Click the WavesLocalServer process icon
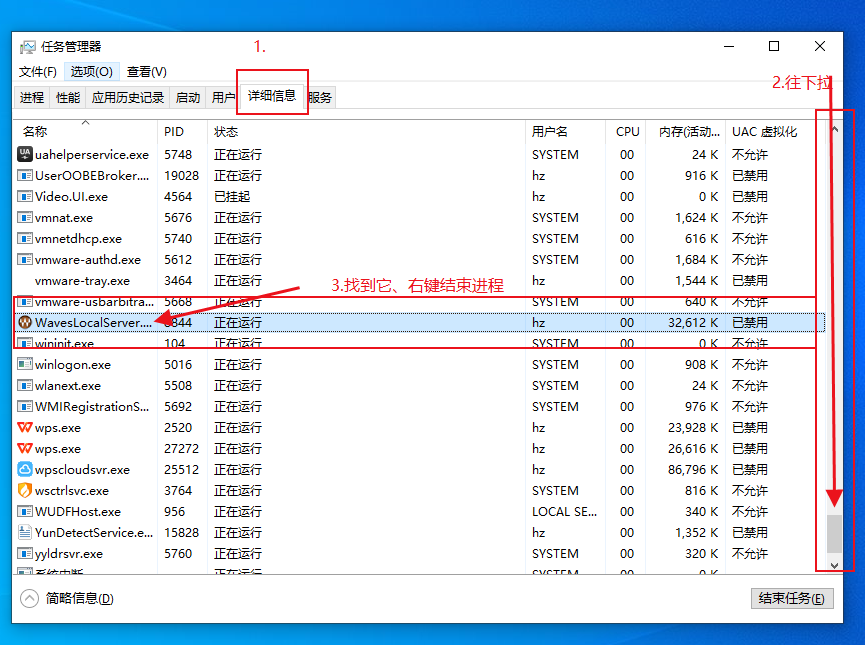The width and height of the screenshot is (865, 645). pos(25,322)
